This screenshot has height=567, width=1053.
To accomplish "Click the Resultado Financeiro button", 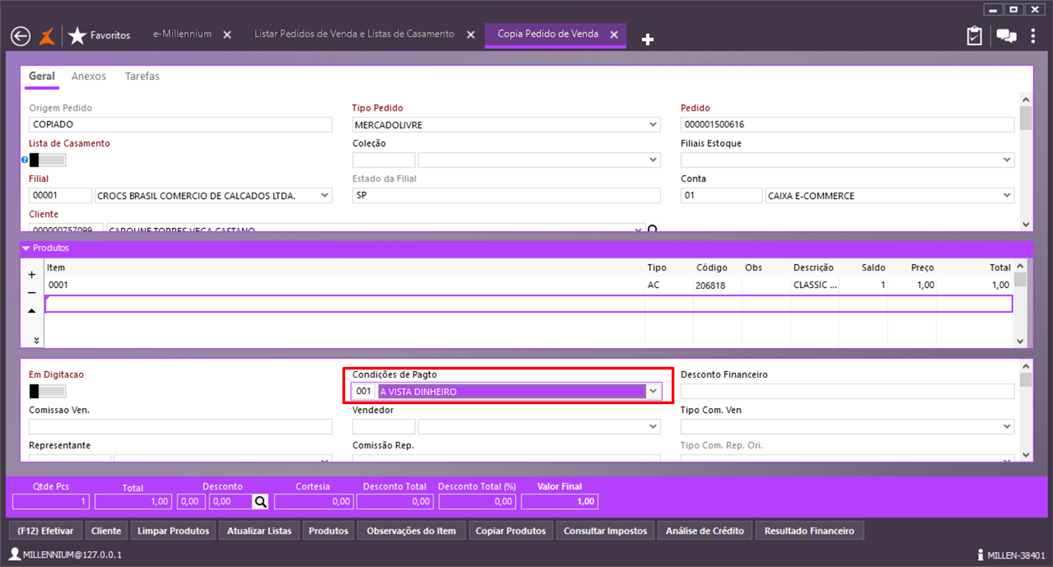I will pos(809,531).
